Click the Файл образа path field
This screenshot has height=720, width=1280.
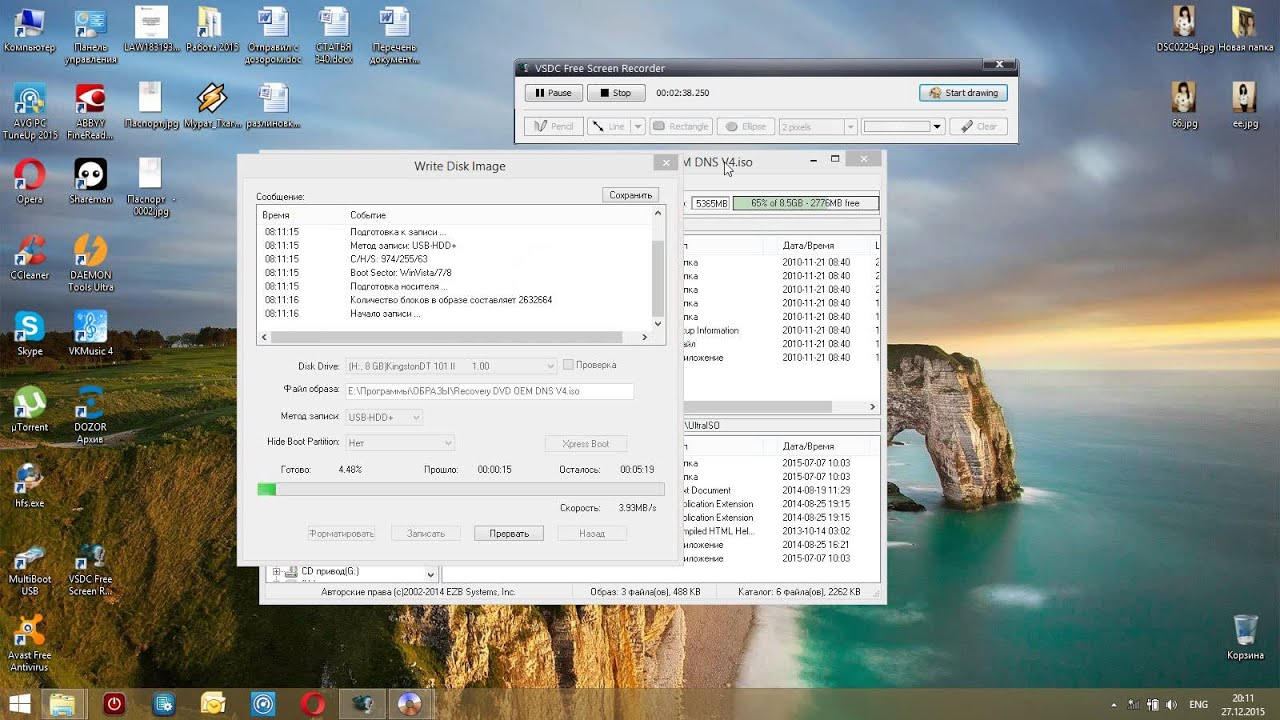point(489,391)
